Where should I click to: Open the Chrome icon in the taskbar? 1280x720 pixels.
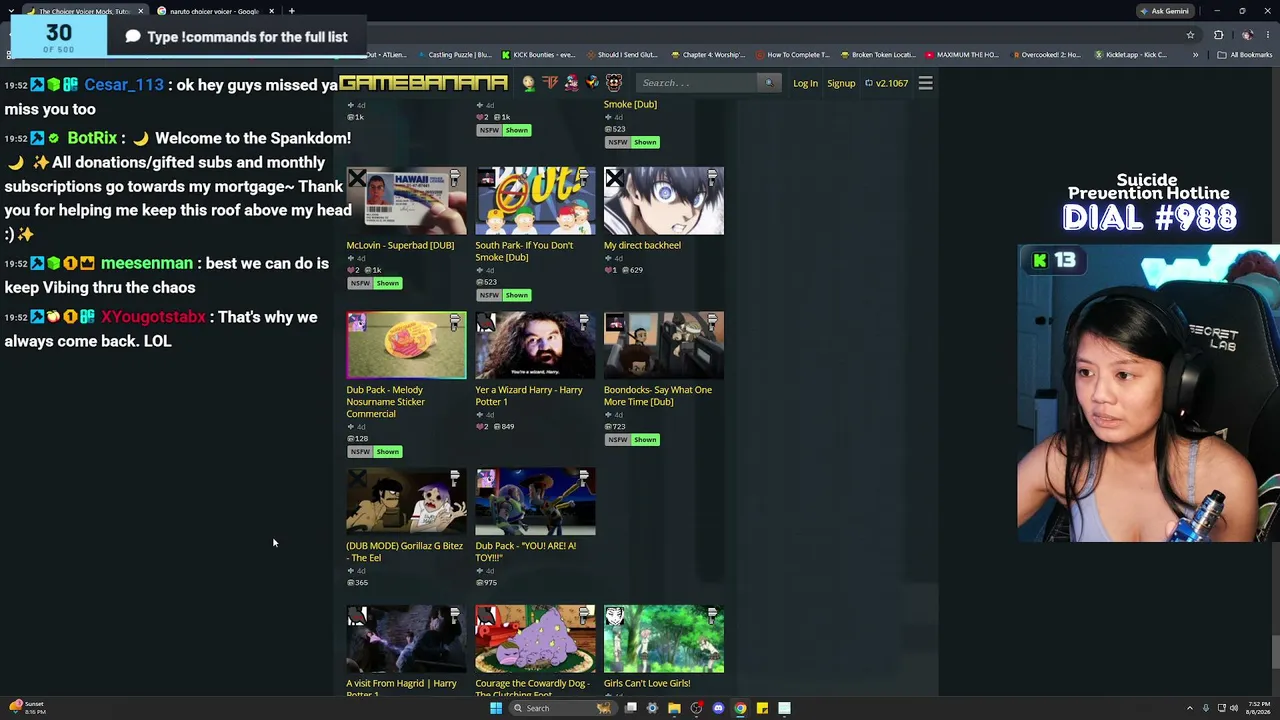[x=740, y=708]
